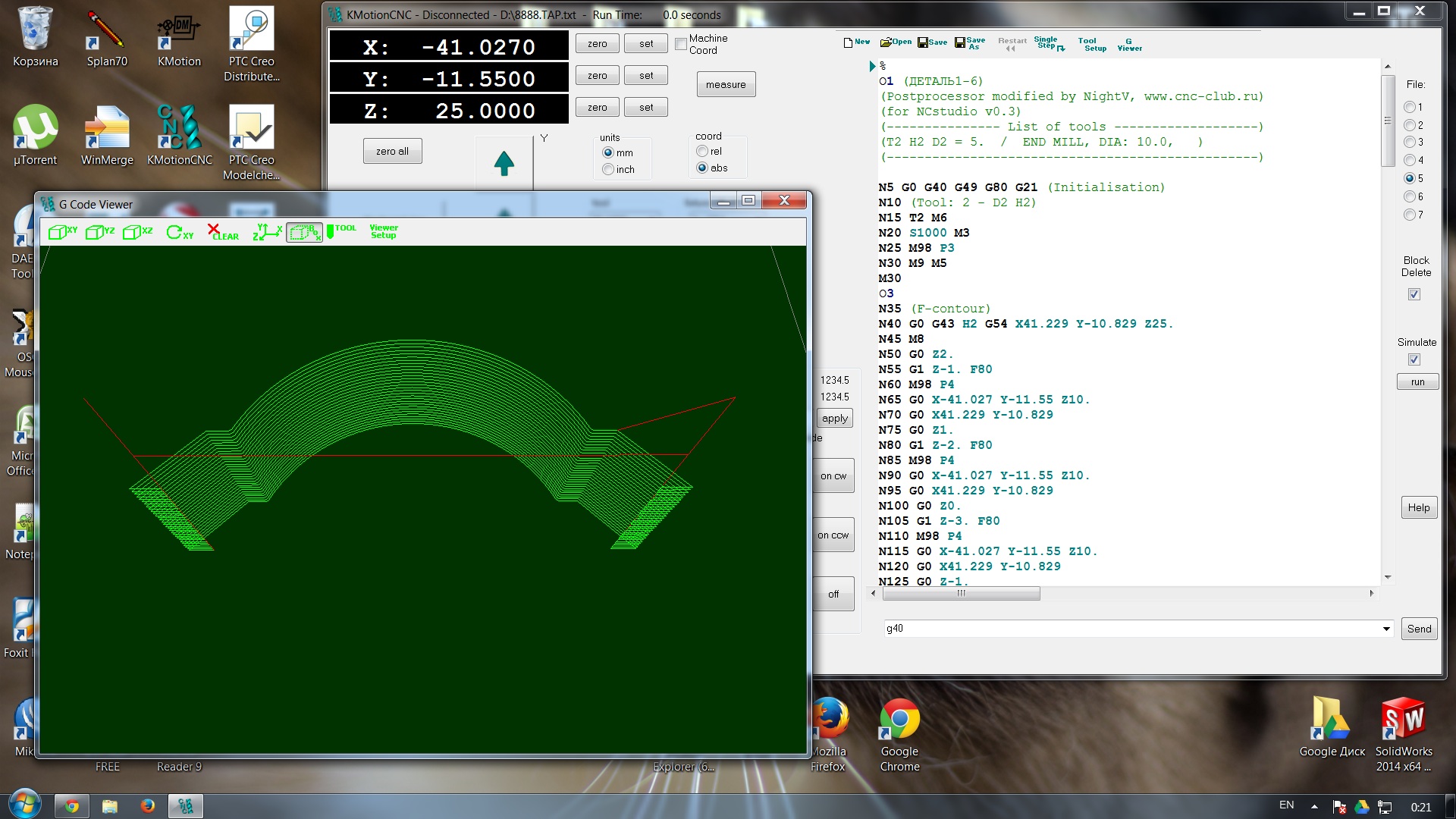The width and height of the screenshot is (1456, 819).
Task: Click the Send command button
Action: [x=1418, y=629]
